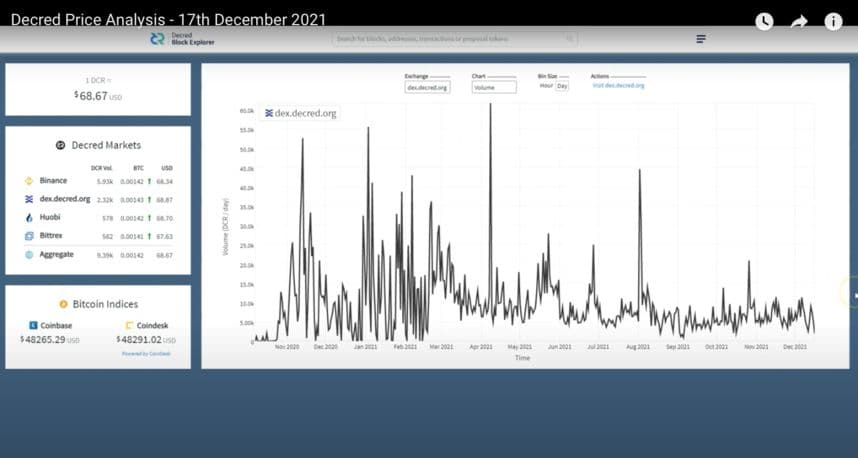Open the video info icon

click(x=833, y=21)
